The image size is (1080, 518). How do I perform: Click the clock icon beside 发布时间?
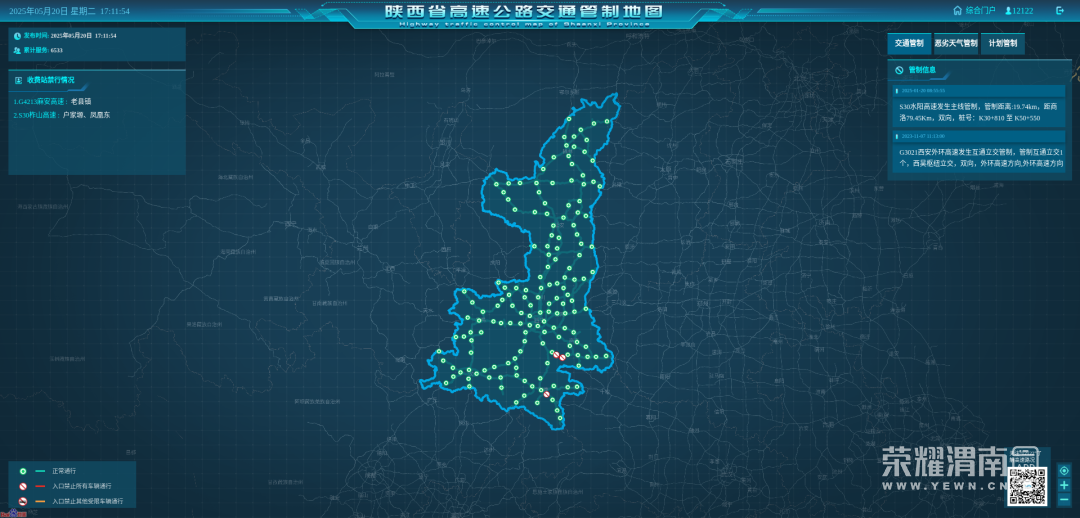18,35
